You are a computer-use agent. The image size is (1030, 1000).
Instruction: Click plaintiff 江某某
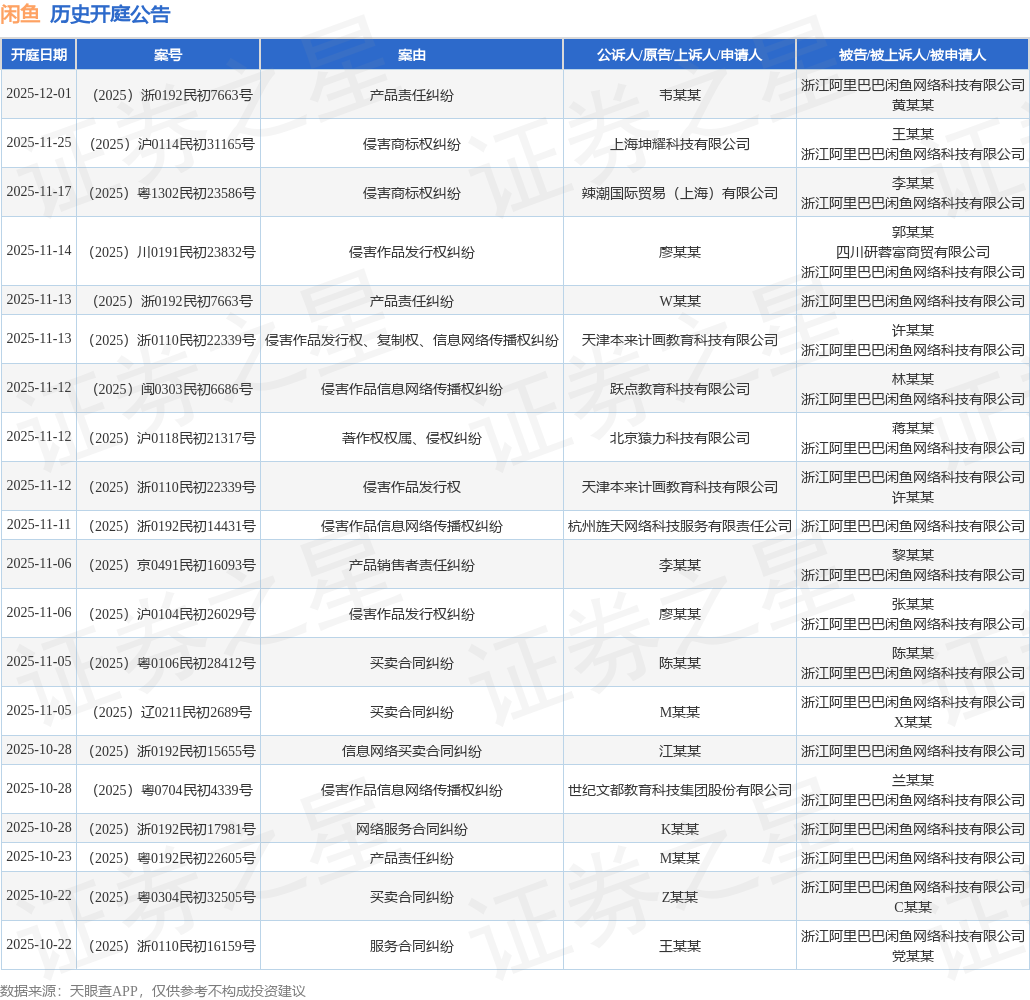(x=679, y=751)
